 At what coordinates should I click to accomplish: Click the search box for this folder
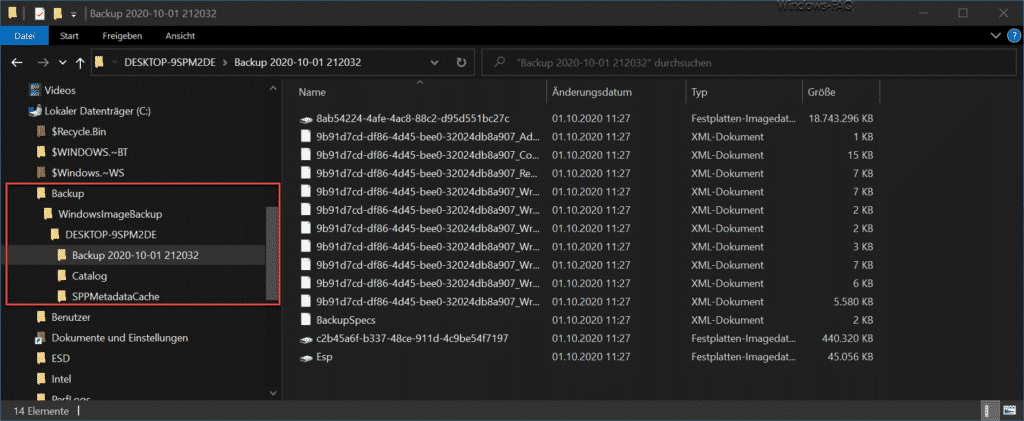coord(748,63)
